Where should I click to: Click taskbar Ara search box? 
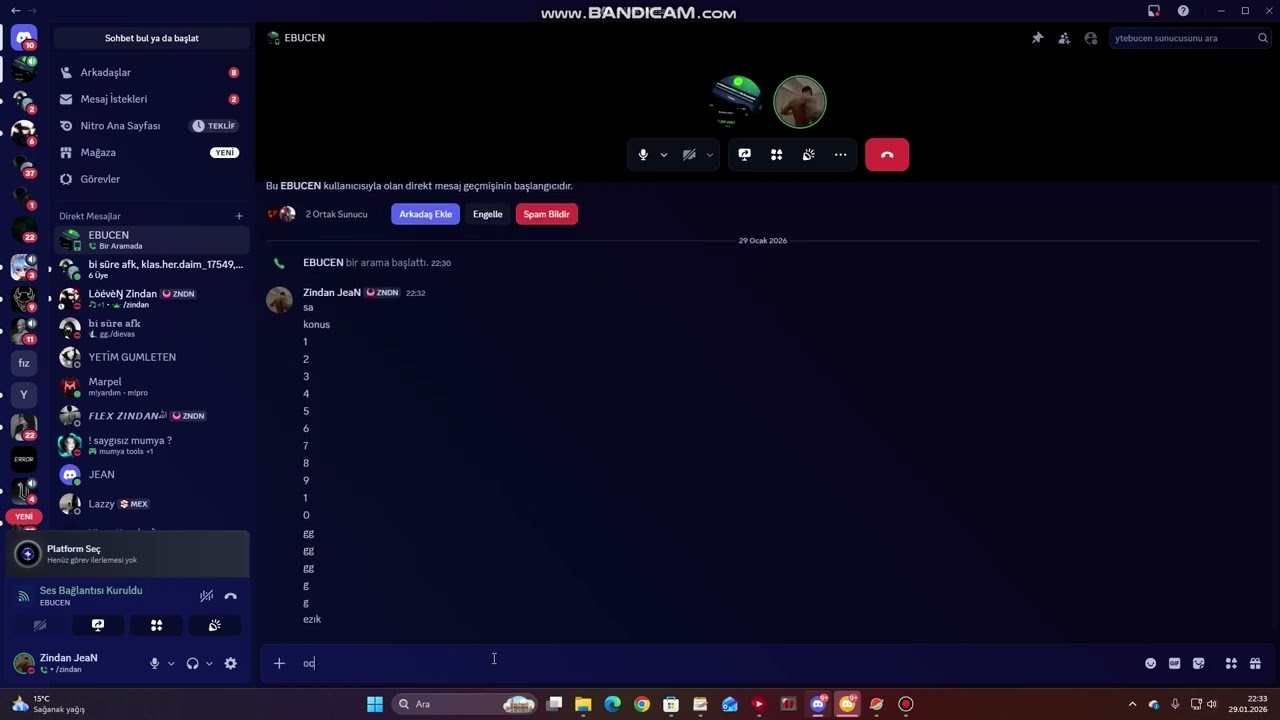[464, 704]
